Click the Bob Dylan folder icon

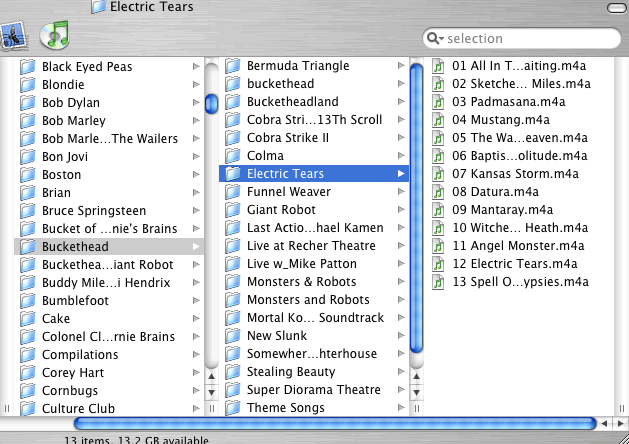click(28, 103)
